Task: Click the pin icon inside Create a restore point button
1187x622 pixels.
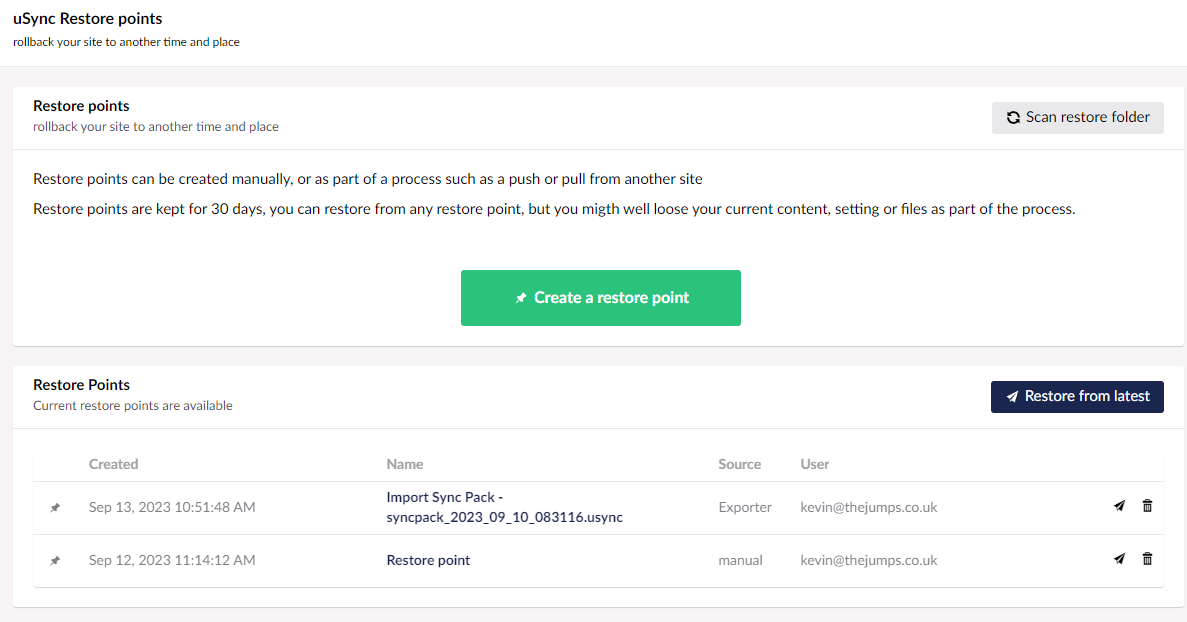Action: pos(521,297)
